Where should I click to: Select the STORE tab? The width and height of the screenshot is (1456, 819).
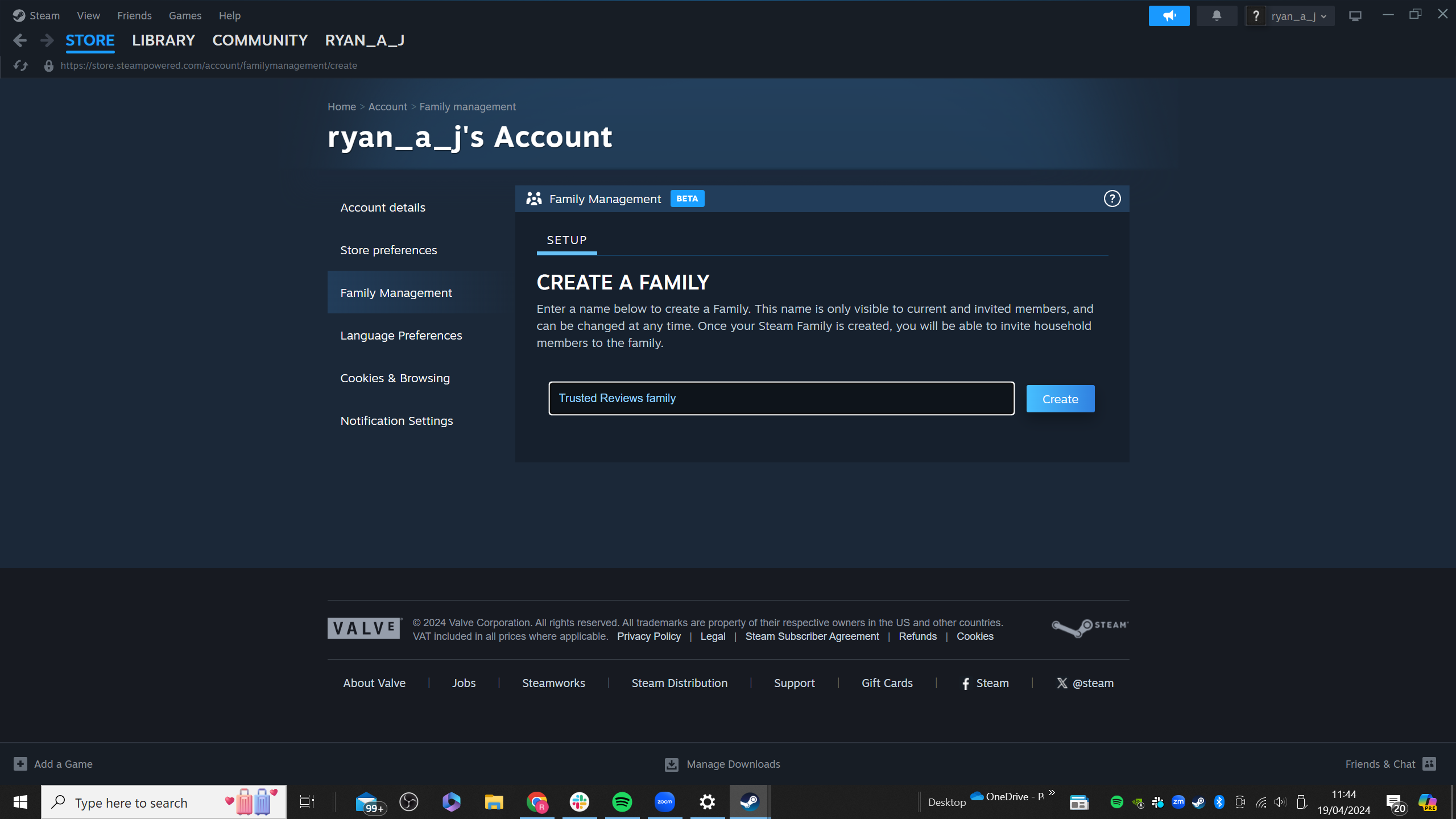point(90,40)
